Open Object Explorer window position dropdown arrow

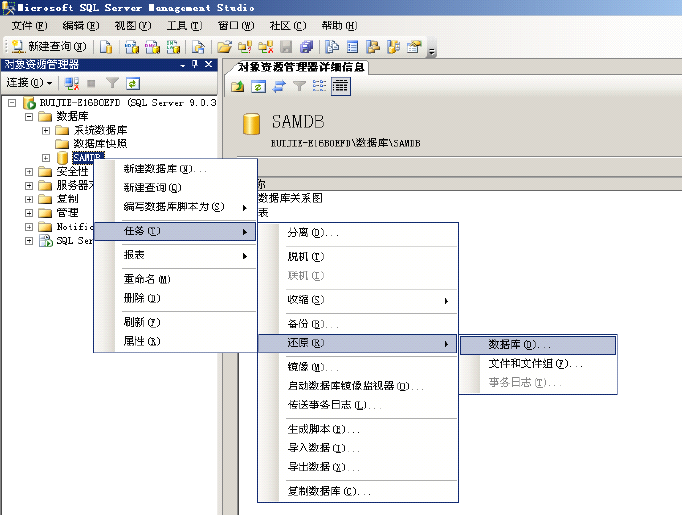click(183, 65)
